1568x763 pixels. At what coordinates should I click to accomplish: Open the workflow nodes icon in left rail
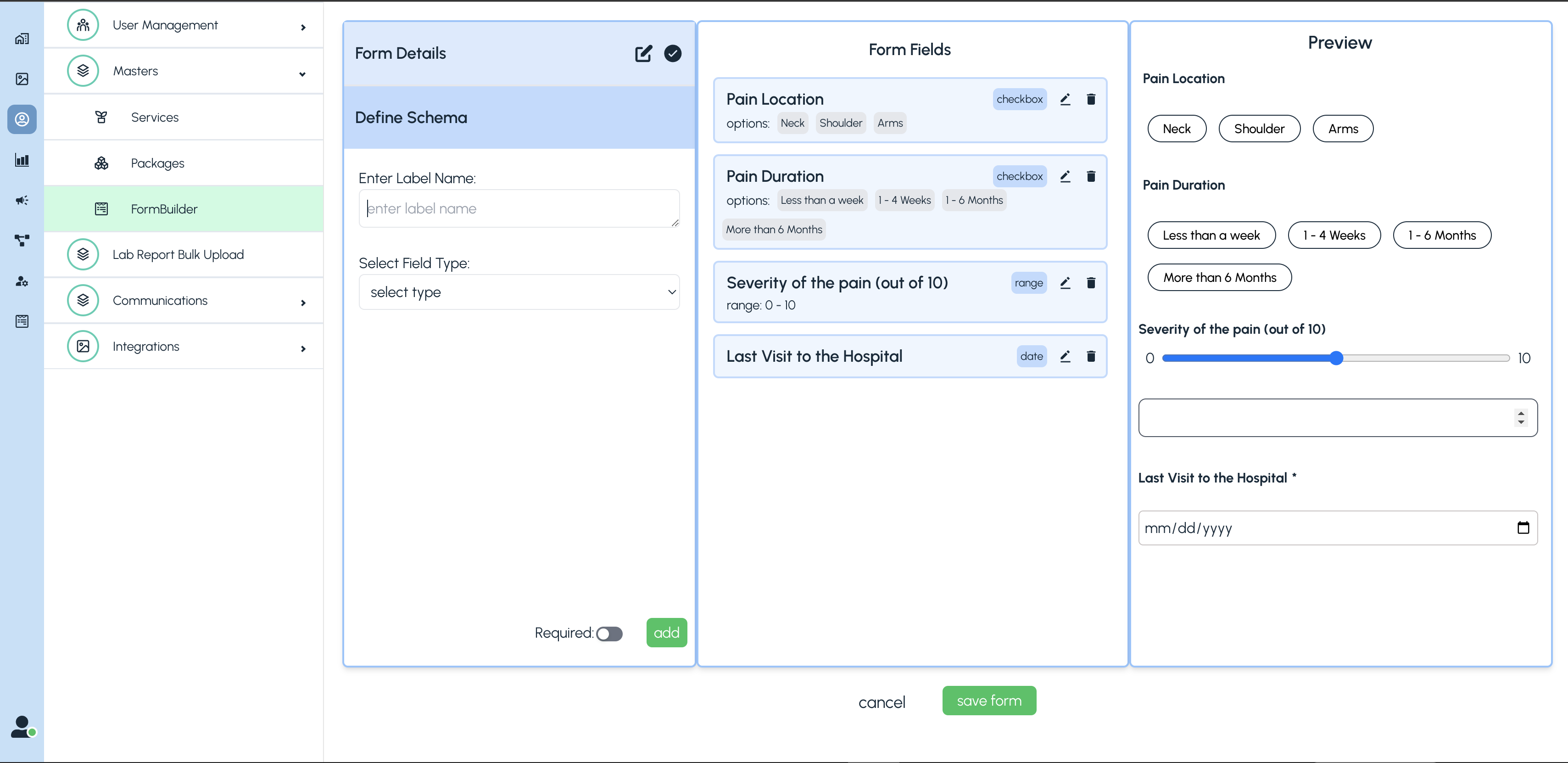22,241
